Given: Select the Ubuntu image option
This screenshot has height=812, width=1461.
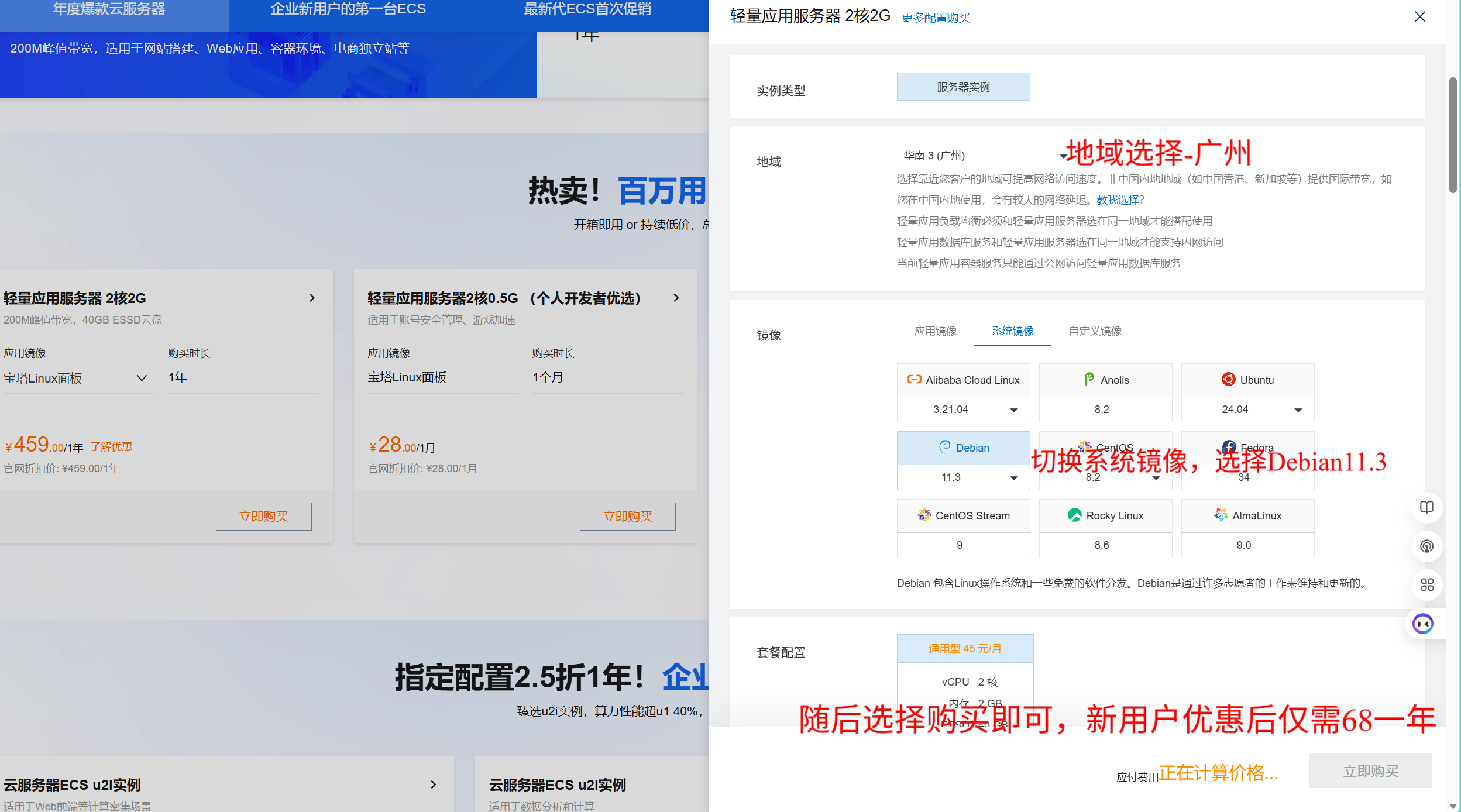Looking at the screenshot, I should click(1247, 380).
